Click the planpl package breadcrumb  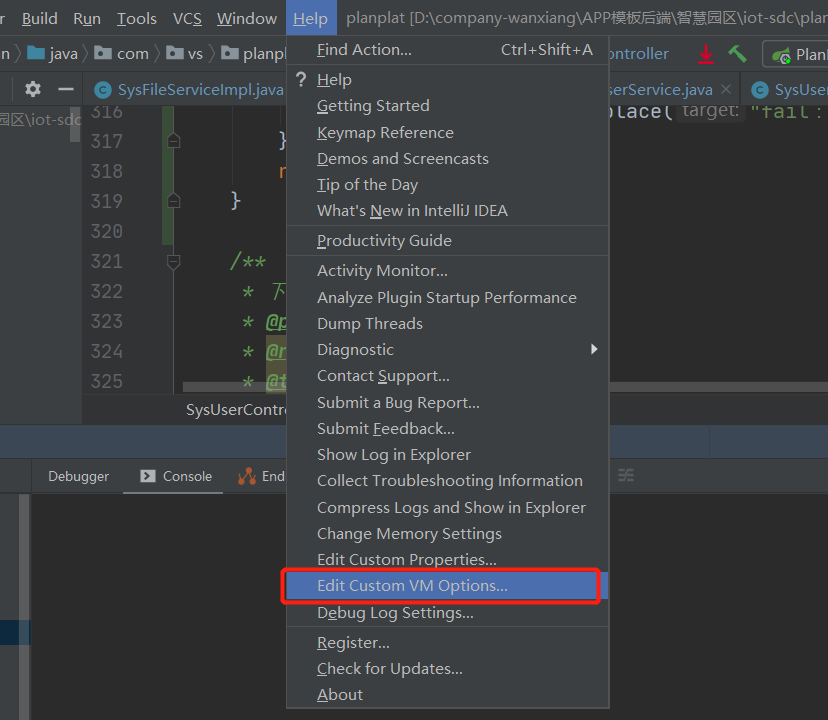tap(253, 53)
